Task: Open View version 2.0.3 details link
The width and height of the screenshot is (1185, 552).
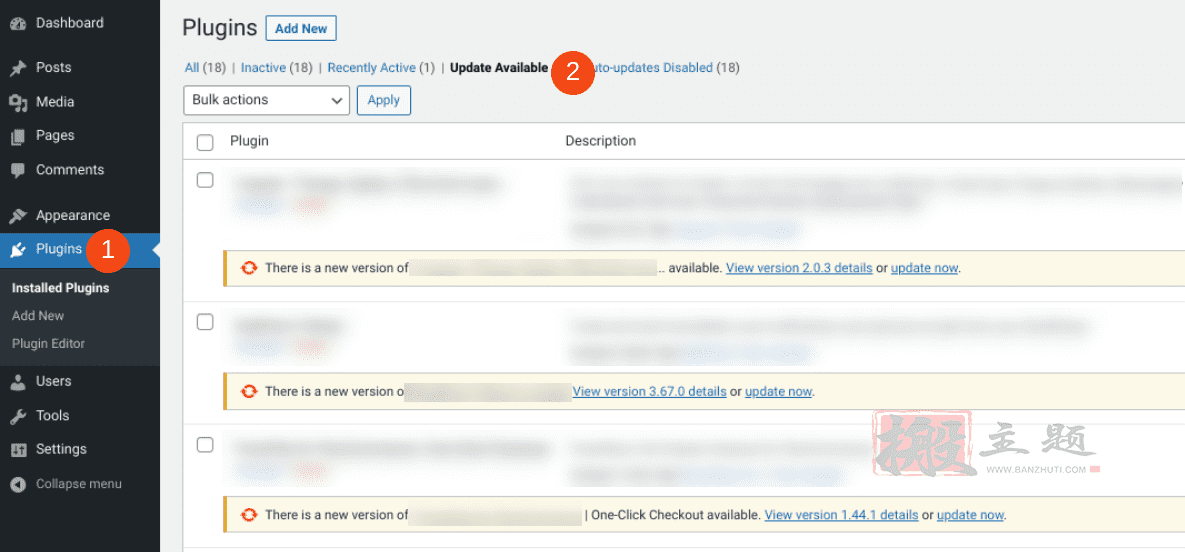Action: pyautogui.click(x=800, y=268)
